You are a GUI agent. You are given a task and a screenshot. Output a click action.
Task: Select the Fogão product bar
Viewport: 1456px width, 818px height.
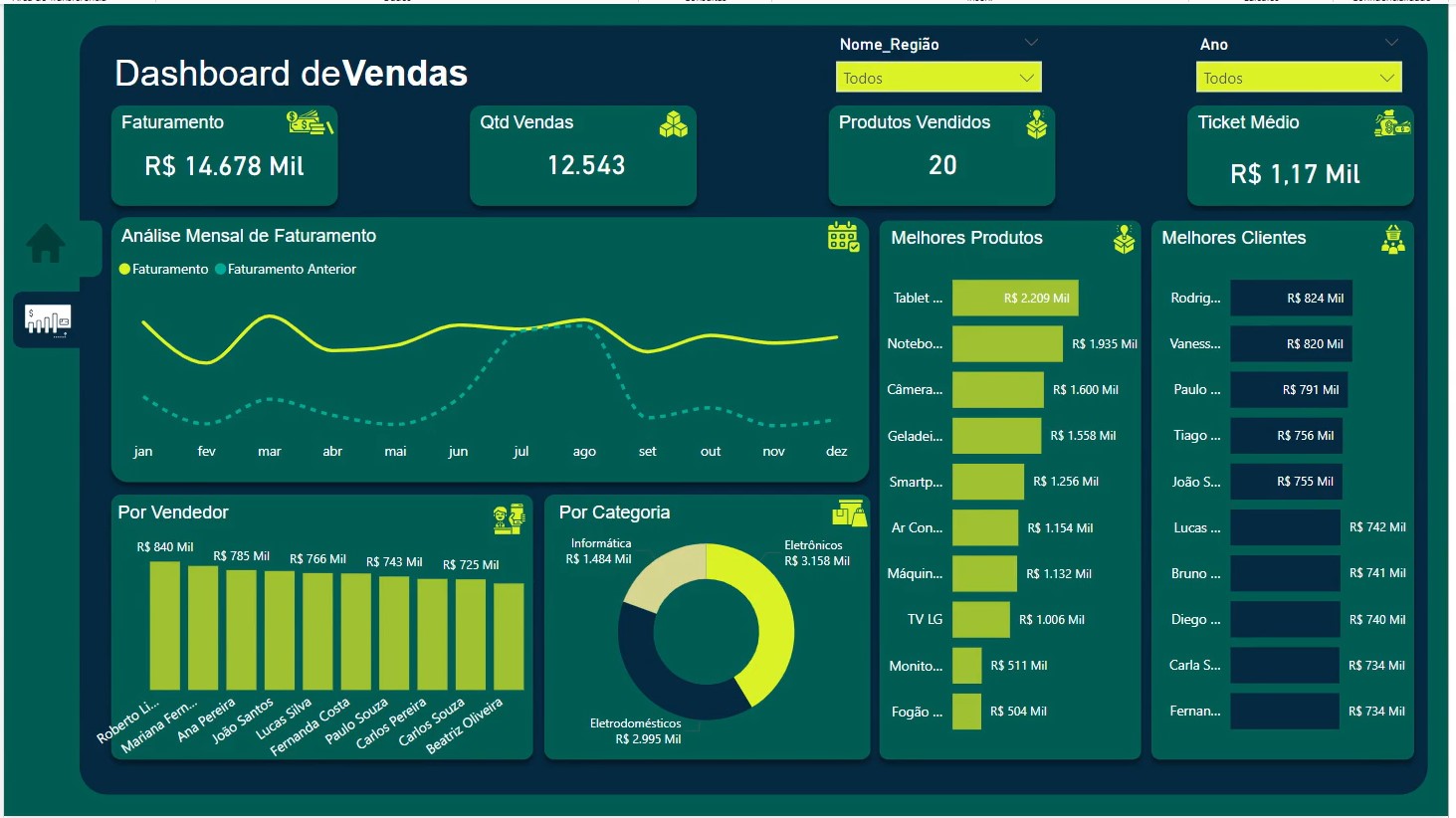(x=966, y=711)
